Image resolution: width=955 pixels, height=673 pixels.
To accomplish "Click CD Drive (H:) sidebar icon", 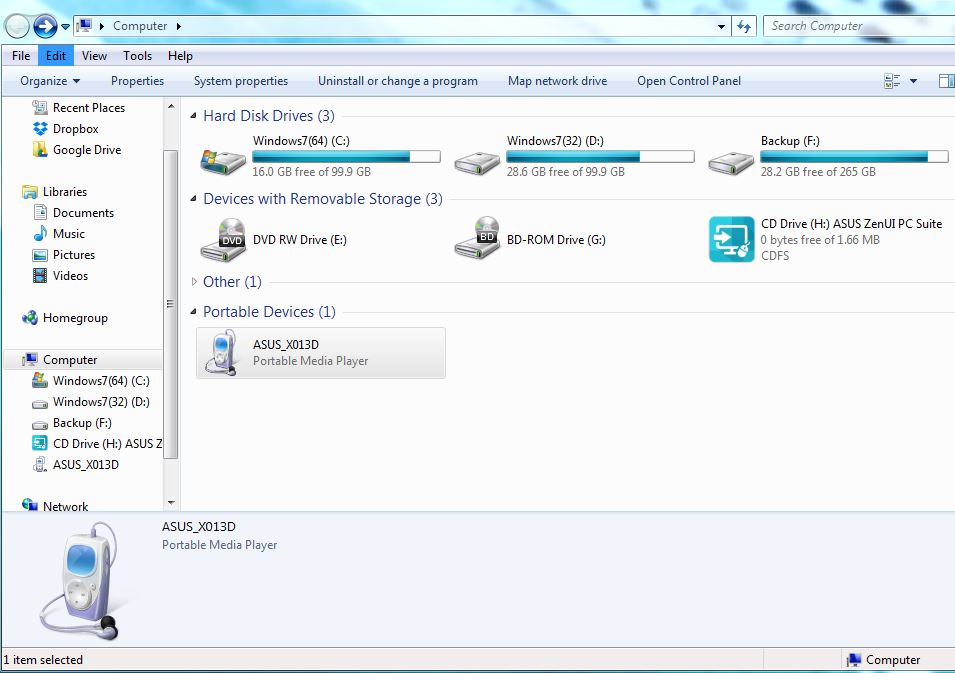I will [40, 443].
